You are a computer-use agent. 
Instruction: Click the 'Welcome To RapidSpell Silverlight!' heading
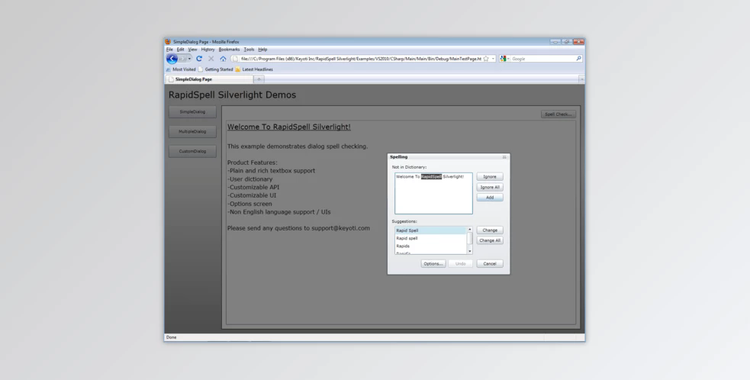(289, 127)
